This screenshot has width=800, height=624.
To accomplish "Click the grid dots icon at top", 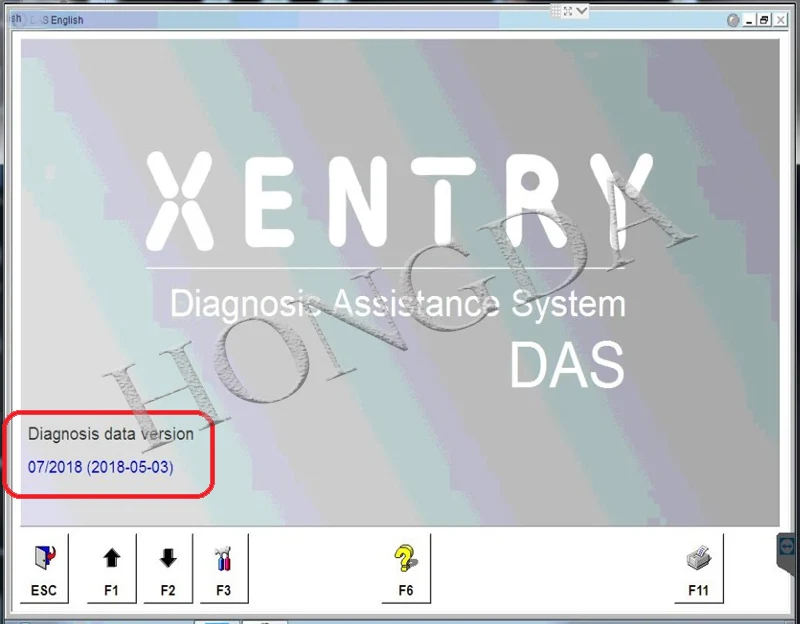I will pyautogui.click(x=556, y=11).
